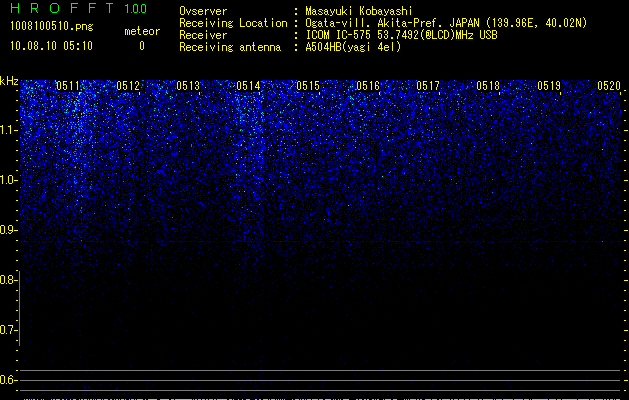Viewport: 629px width, 400px height.
Task: Click time marker 0515
Action: pyautogui.click(x=308, y=85)
